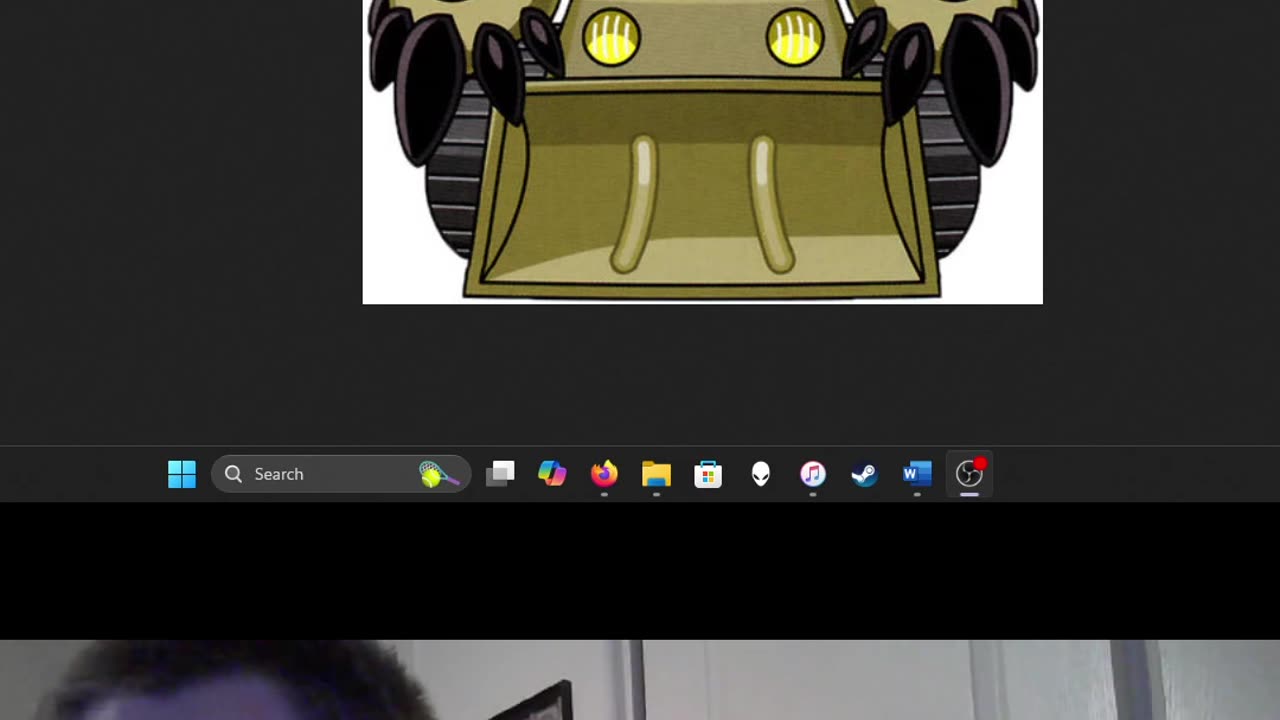This screenshot has height=720, width=1280.
Task: Open the tennis racket search highlight icon
Action: coord(439,474)
